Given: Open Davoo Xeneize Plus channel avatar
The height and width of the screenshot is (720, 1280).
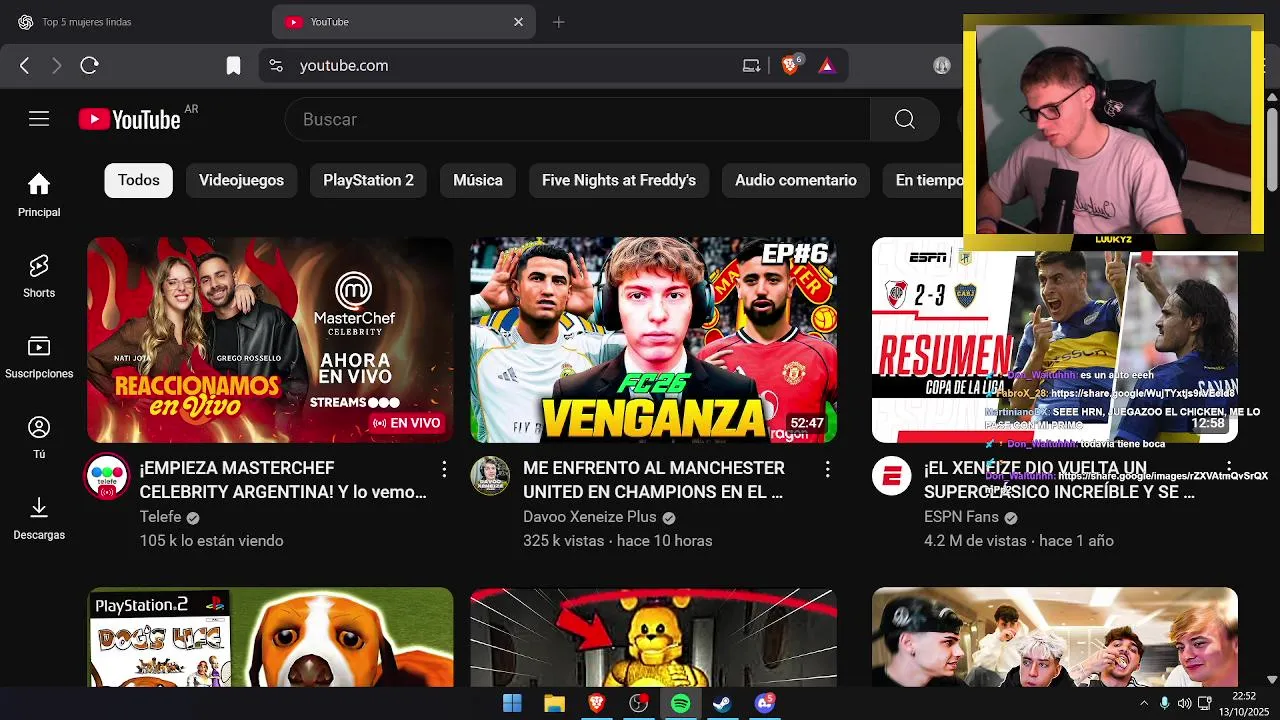Looking at the screenshot, I should (x=490, y=476).
